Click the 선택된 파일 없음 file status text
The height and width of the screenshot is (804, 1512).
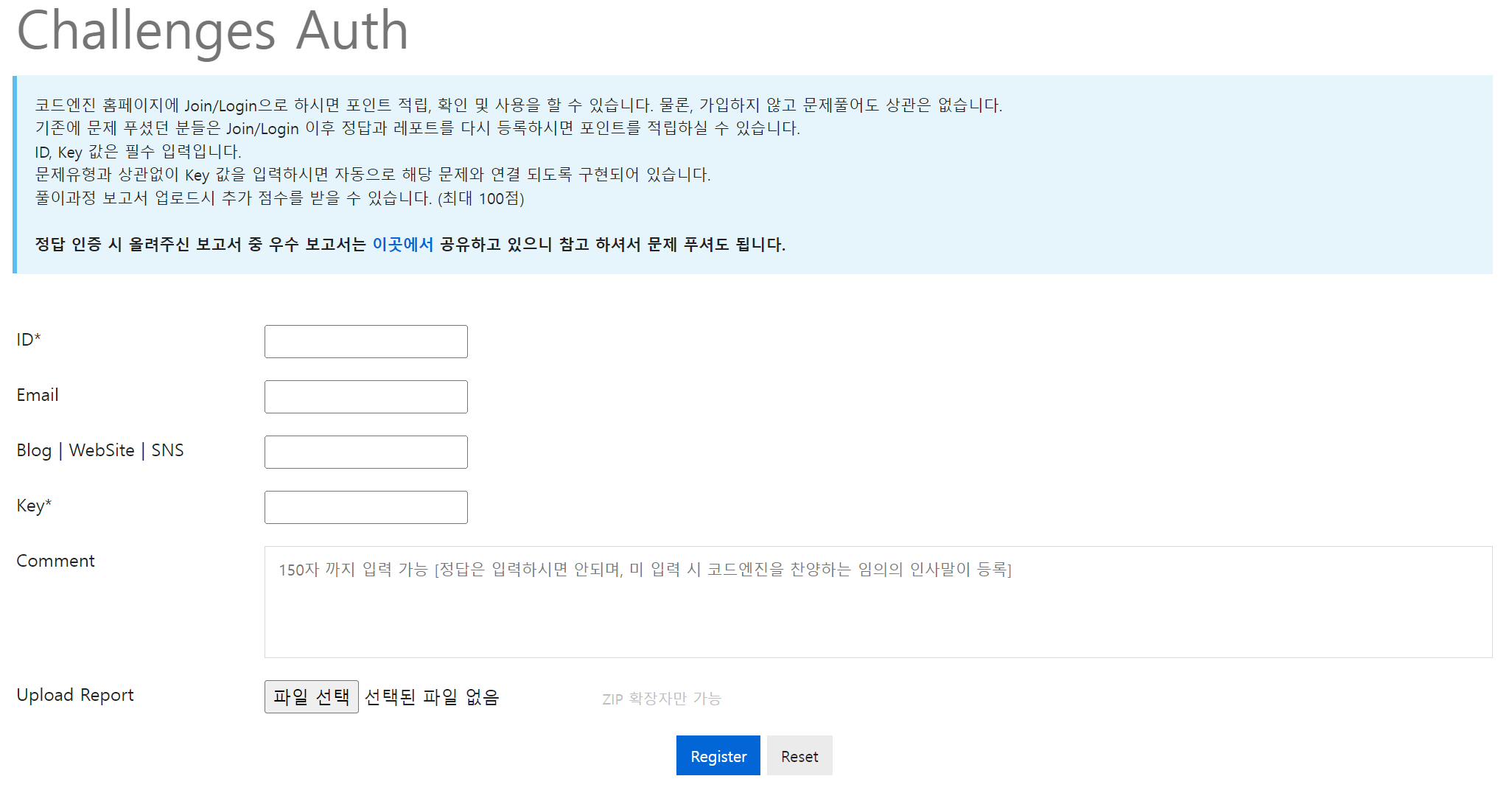[432, 696]
